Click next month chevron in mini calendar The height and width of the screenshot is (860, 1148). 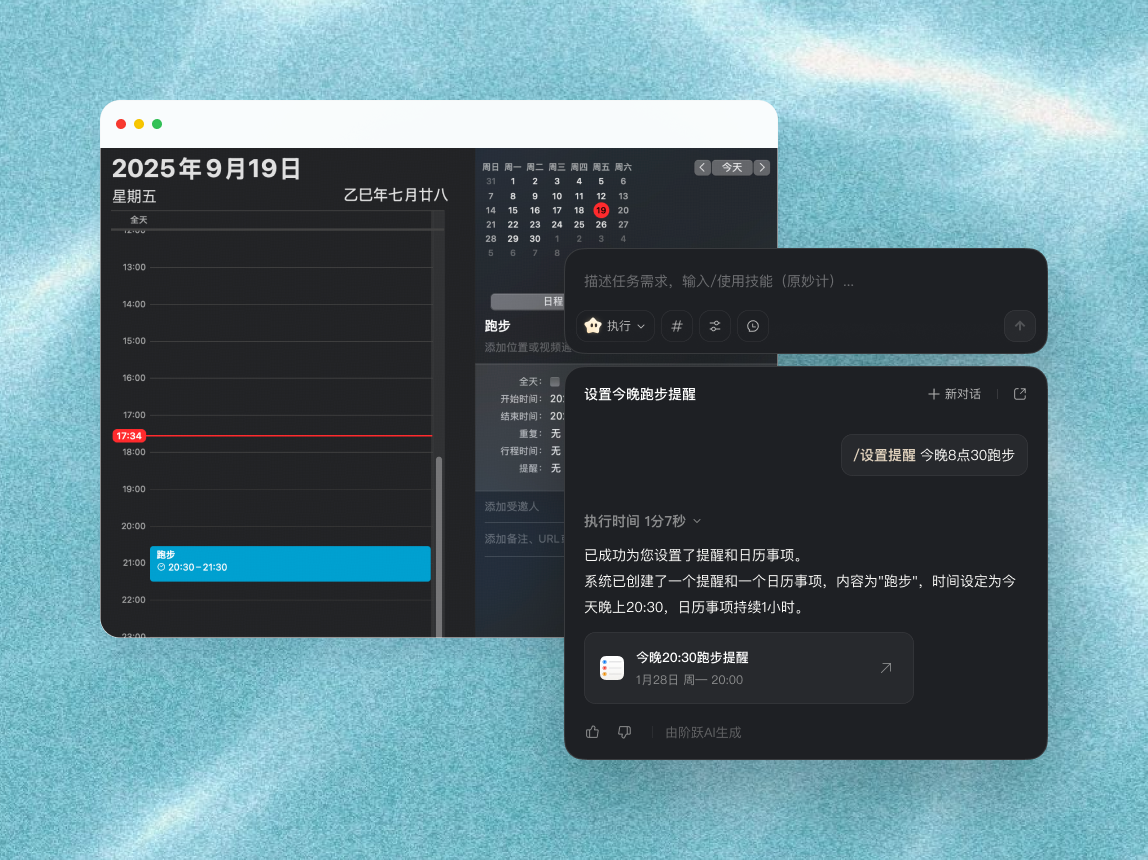pyautogui.click(x=761, y=167)
